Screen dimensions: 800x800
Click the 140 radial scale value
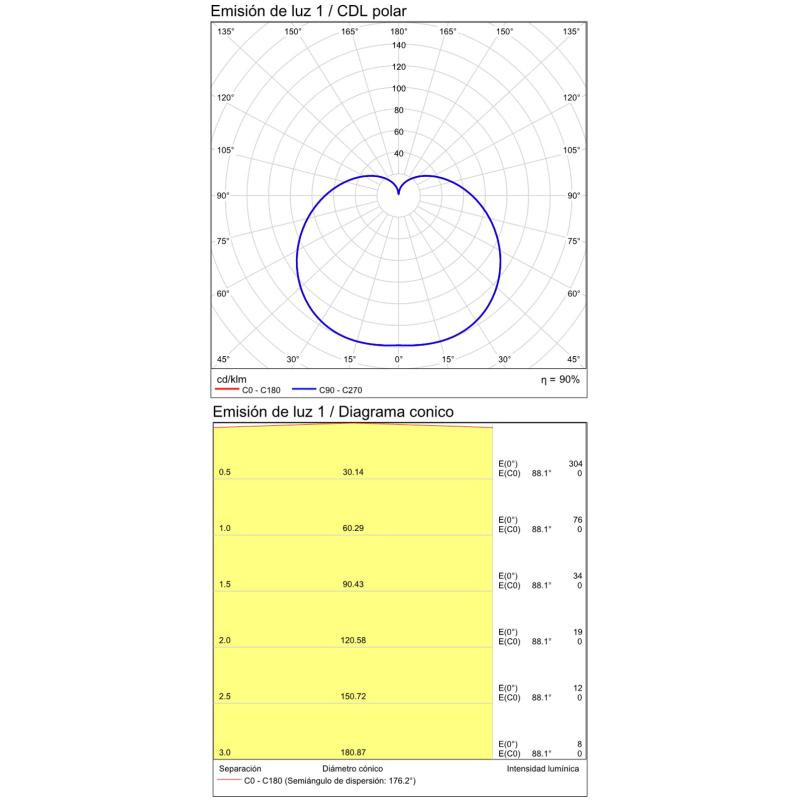(x=399, y=45)
